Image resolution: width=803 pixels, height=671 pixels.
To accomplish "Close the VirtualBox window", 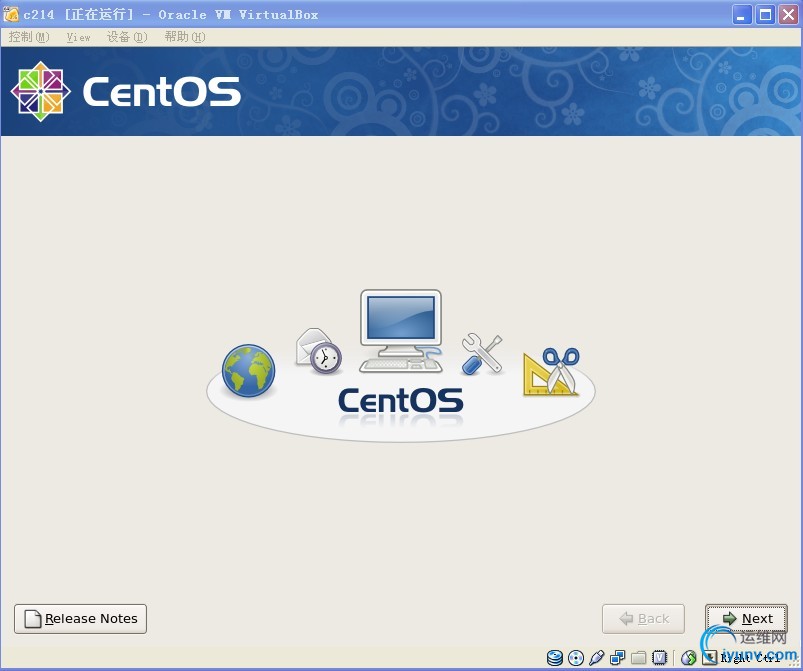I will click(788, 14).
